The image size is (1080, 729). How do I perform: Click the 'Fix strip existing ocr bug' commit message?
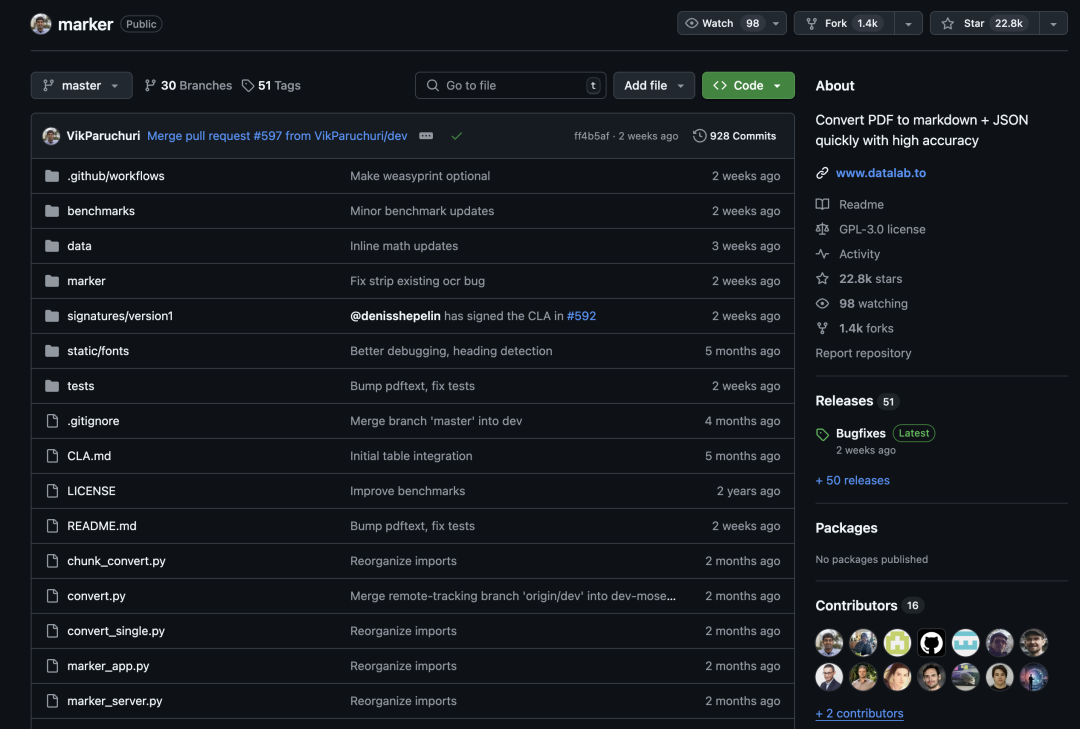[417, 281]
